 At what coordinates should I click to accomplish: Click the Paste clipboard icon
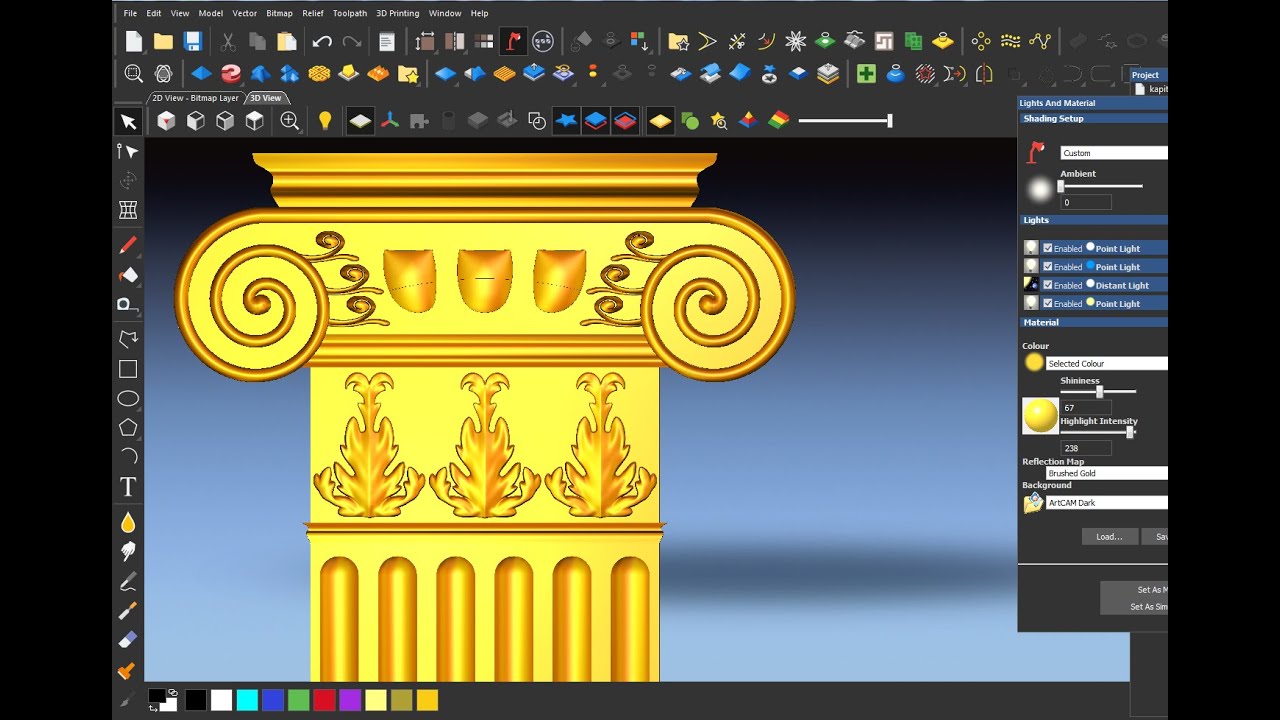pyautogui.click(x=287, y=41)
